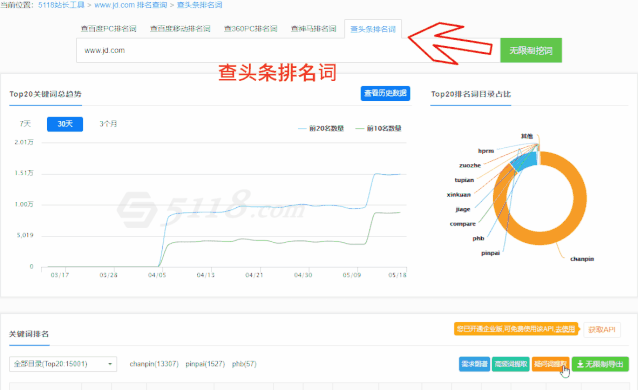Click the 需求图谱 button
Viewport: 638px width, 390px height.
474,364
